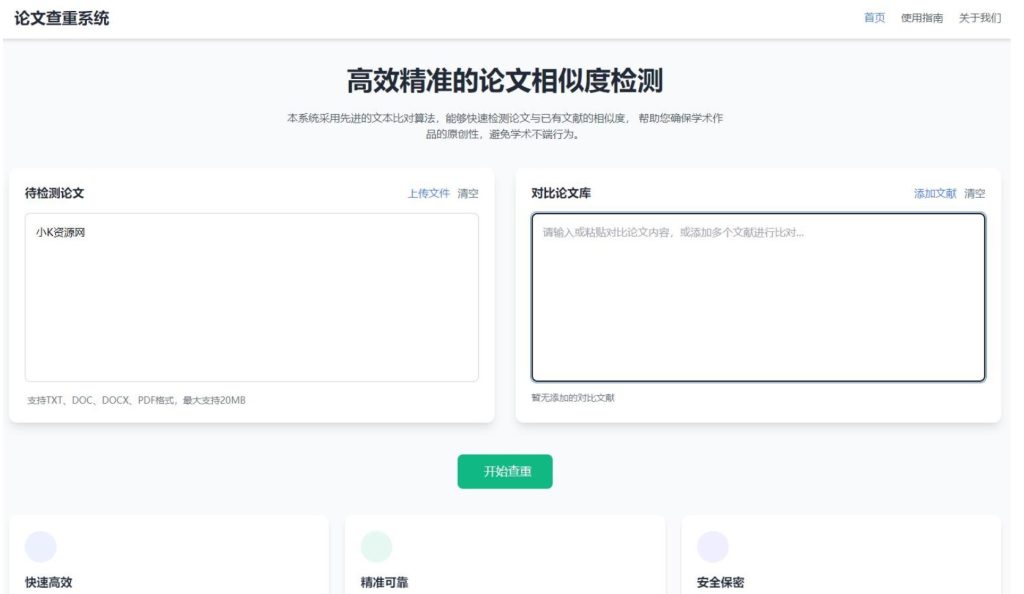Clear the 对比论文库 content with 清空
This screenshot has width=1024, height=594.
(x=975, y=194)
